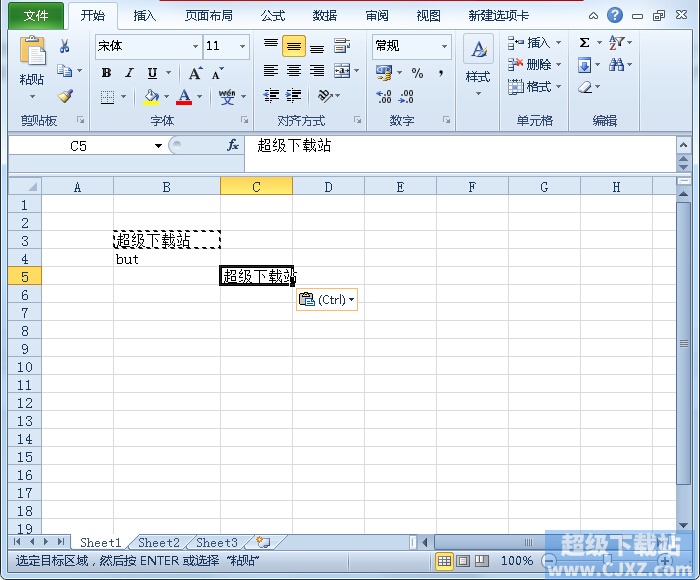Click the Insert Worksheet tab icon
Viewport: 700px width, 580px height.
click(x=263, y=543)
